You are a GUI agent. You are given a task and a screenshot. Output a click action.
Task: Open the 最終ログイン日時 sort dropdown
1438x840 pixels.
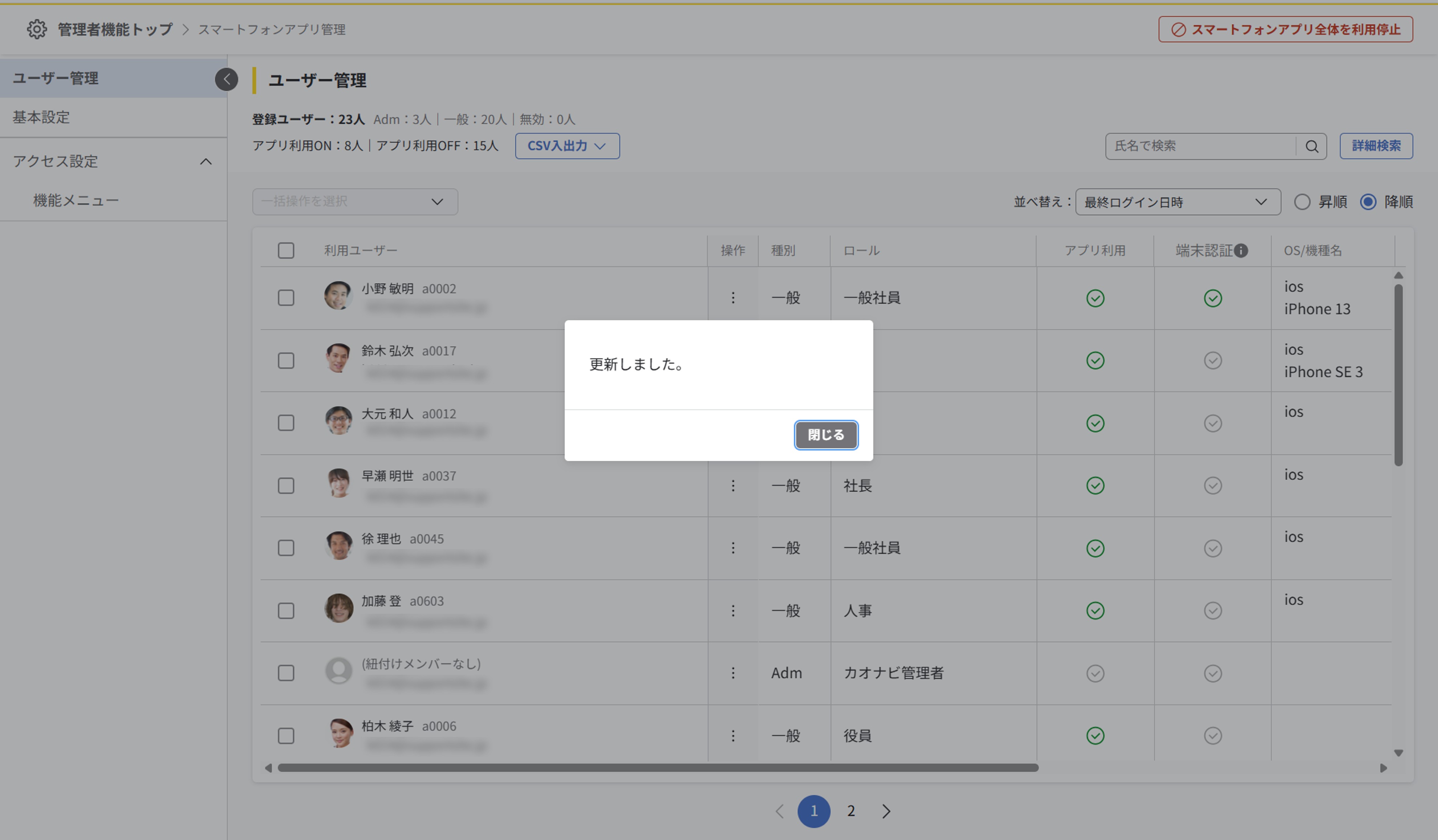point(1178,202)
